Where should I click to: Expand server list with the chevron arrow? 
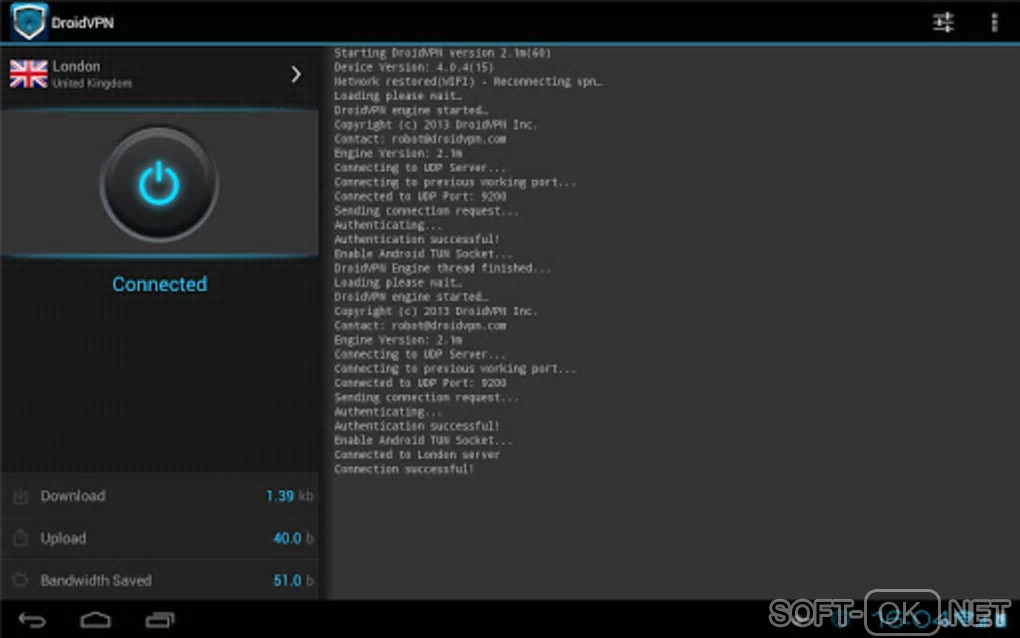pyautogui.click(x=296, y=74)
